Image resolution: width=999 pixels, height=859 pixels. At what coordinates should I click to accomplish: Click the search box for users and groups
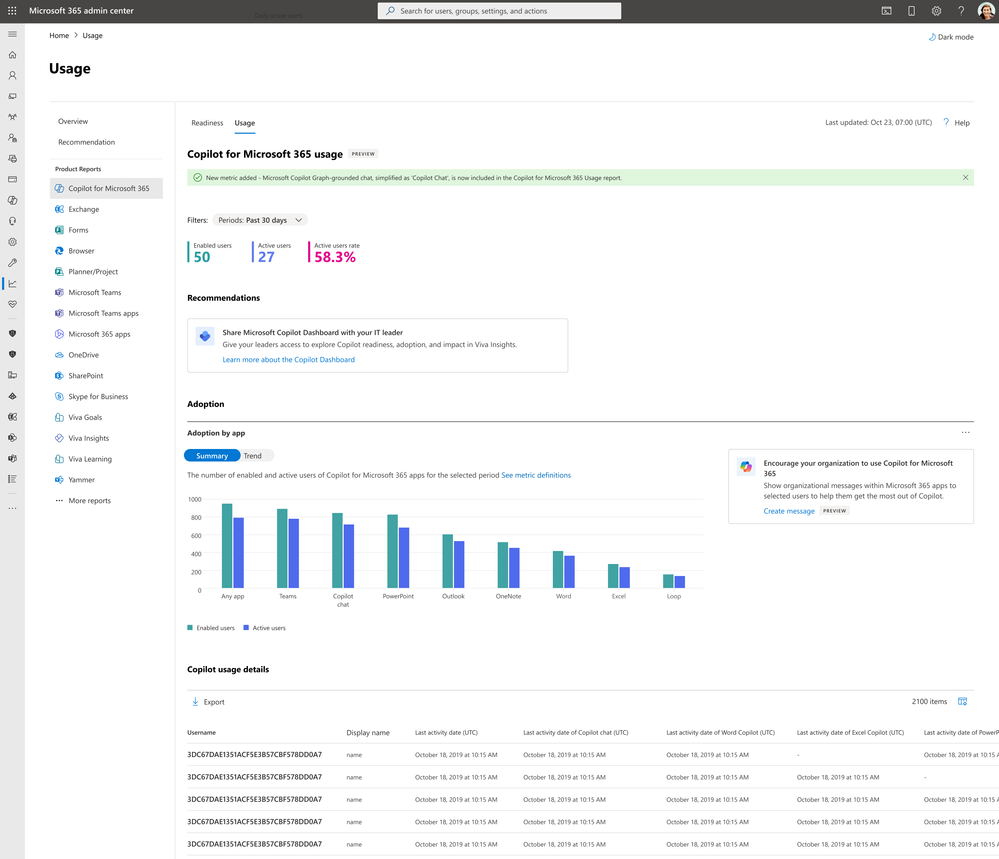[x=500, y=11]
